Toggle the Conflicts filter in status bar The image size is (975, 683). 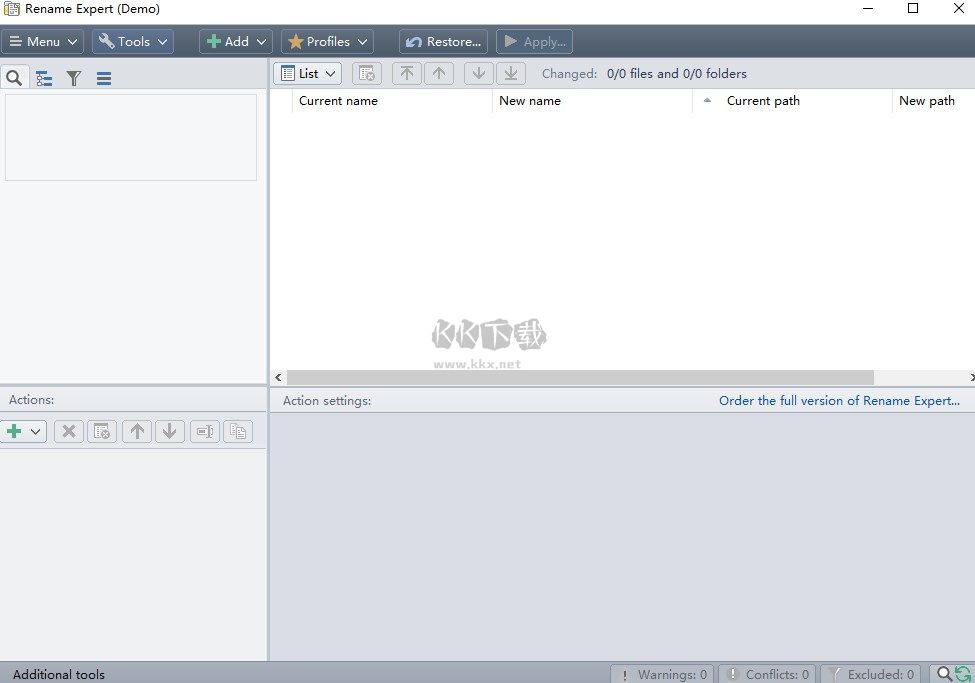coord(768,674)
